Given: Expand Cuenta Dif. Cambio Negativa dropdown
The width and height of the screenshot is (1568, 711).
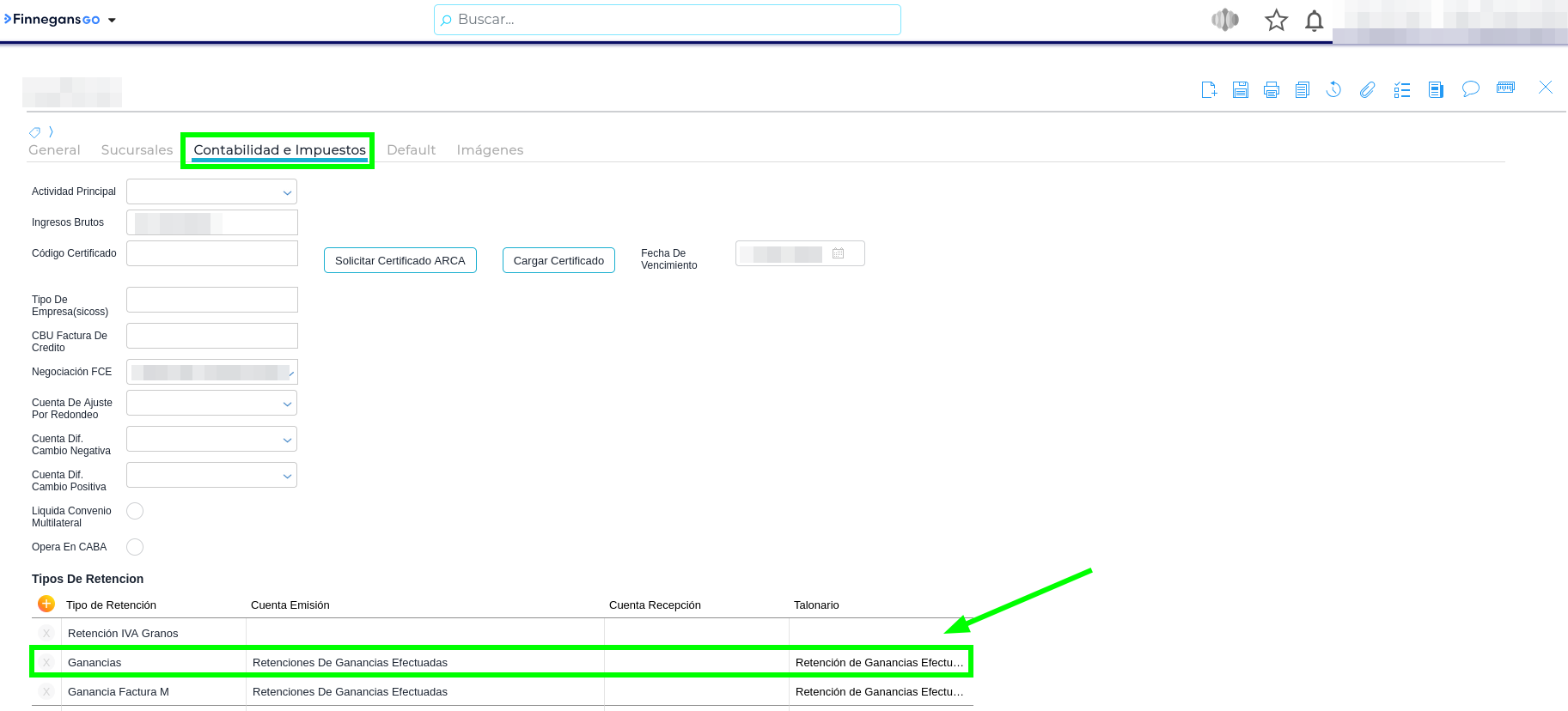Looking at the screenshot, I should (211, 439).
